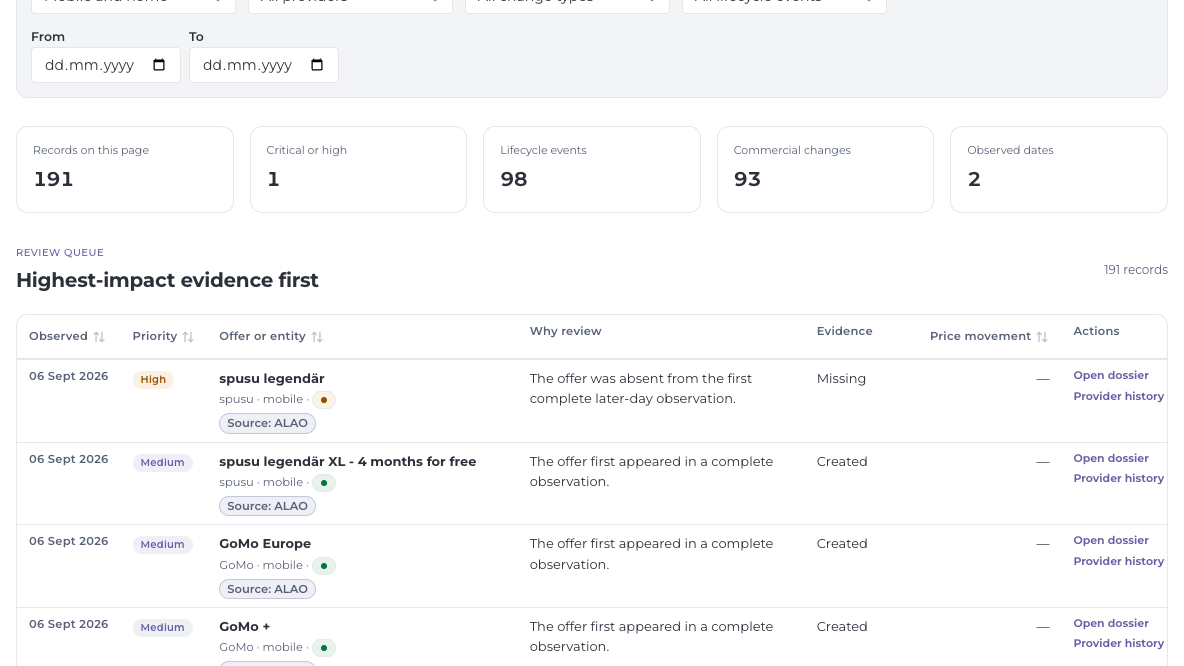Viewport: 1184px width, 666px height.
Task: Click the 'Evidence' column header
Action: 844,331
